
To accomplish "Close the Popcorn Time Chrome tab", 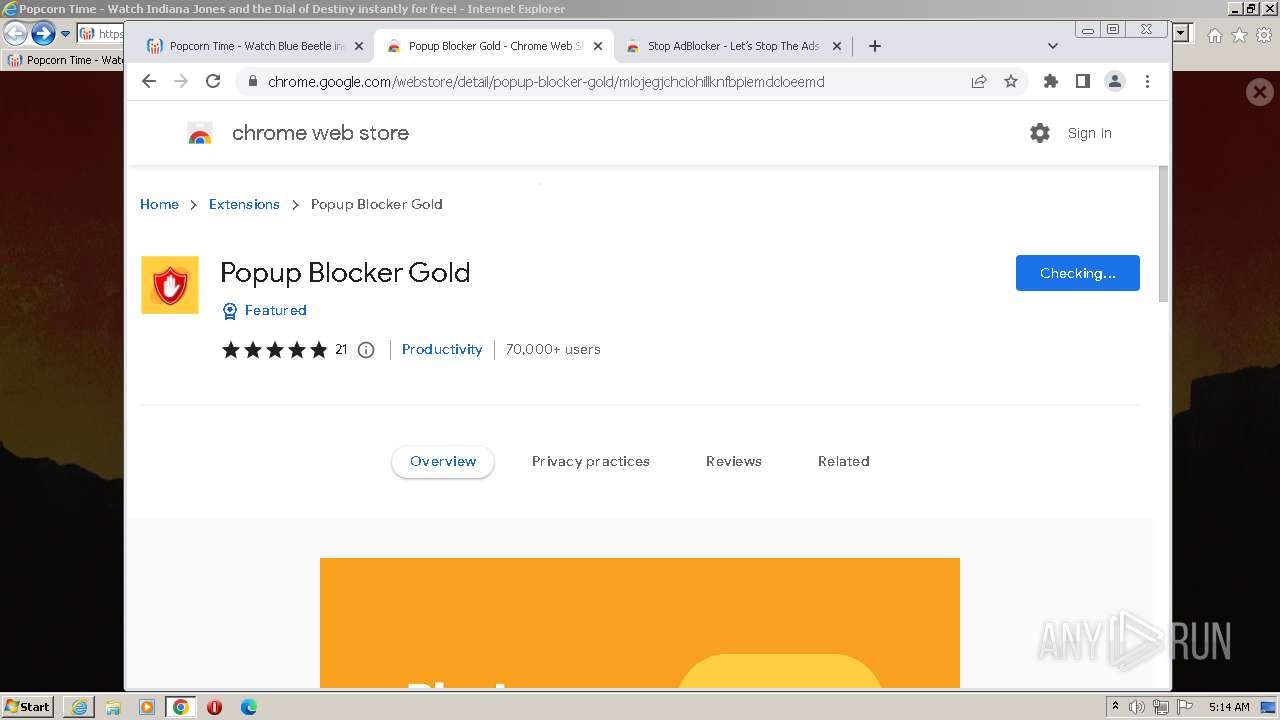I will tap(359, 46).
